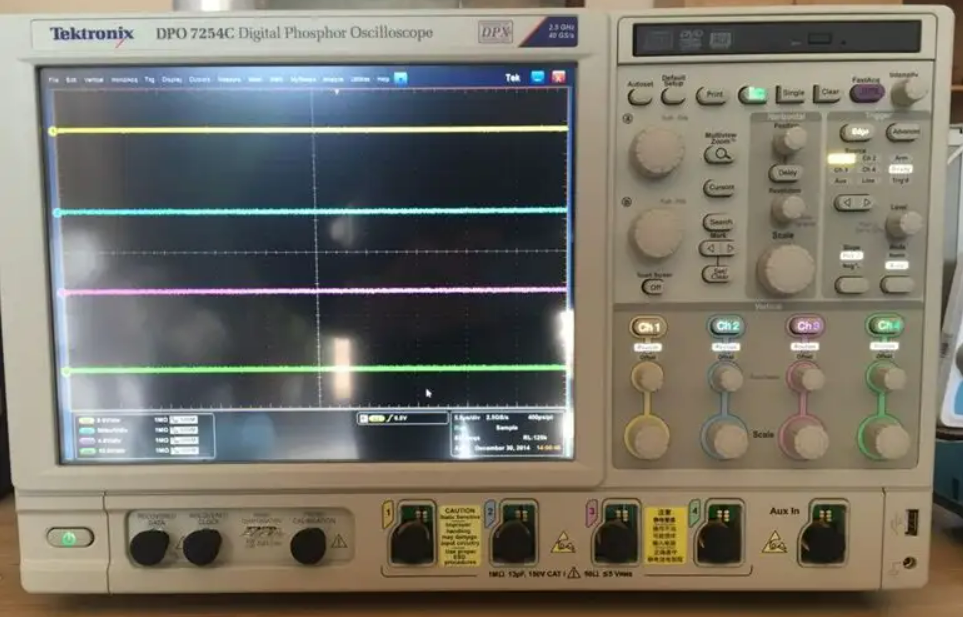Viewport: 963px width, 617px height.
Task: Click the Ch 3 vertical scale knob
Action: pyautogui.click(x=806, y=439)
